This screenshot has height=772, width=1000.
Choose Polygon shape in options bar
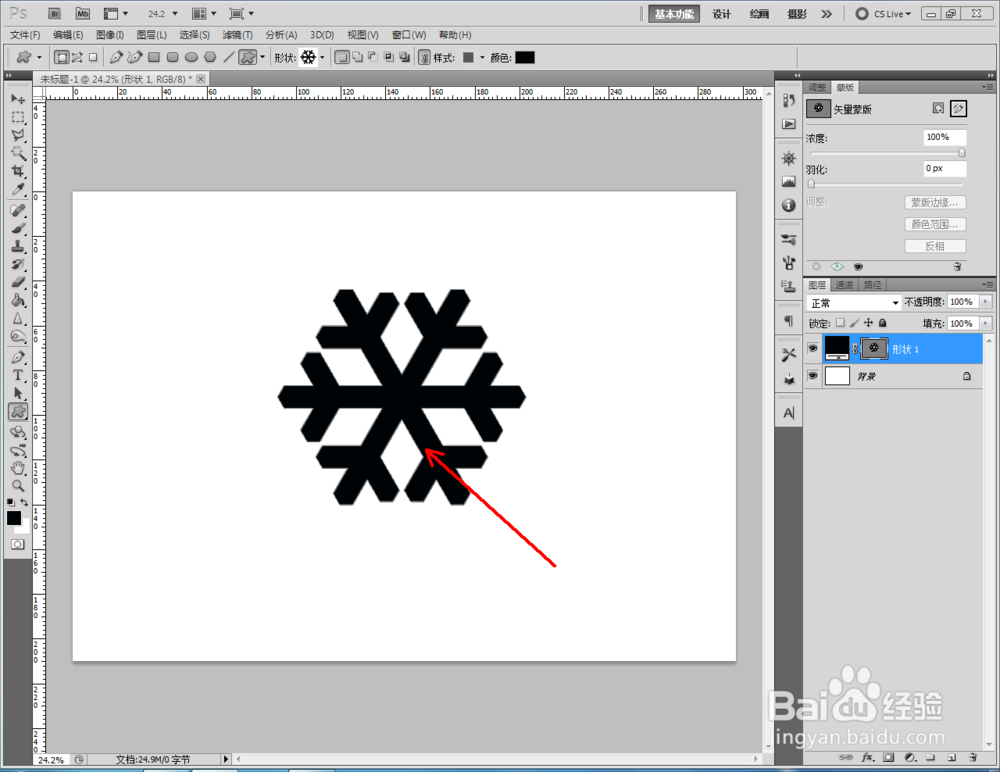click(x=210, y=57)
